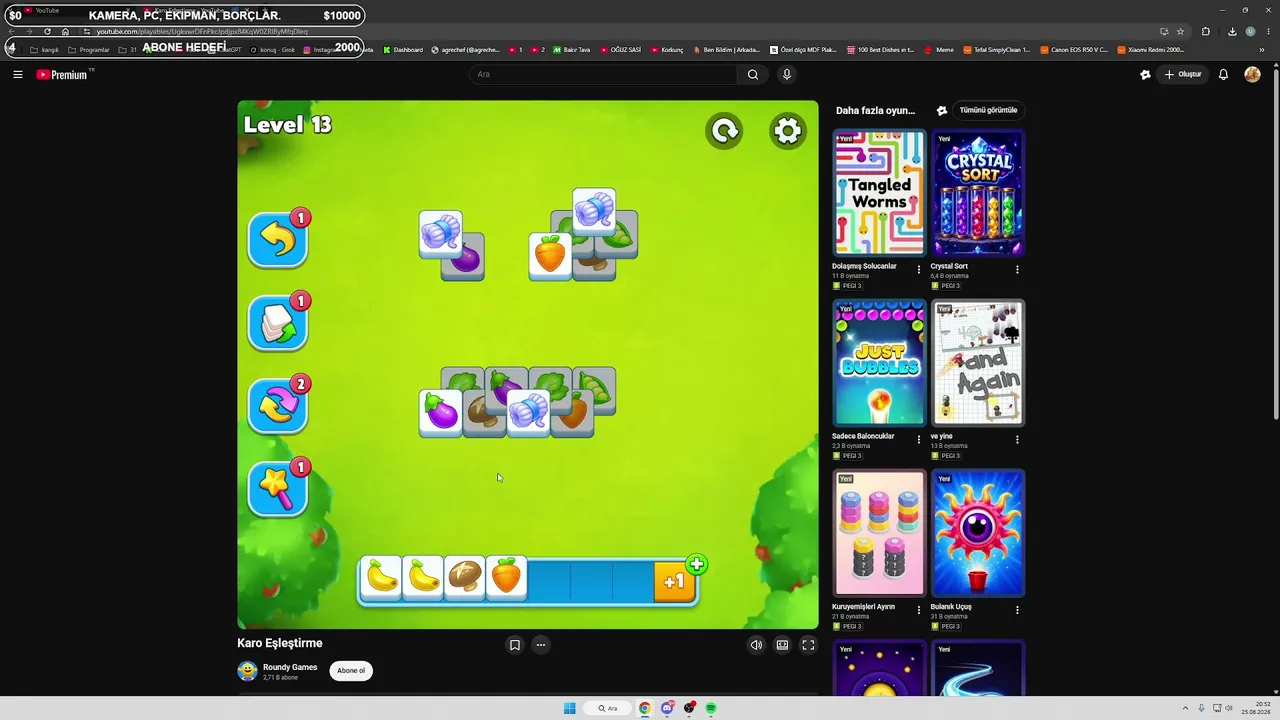Click the search magnifier button
This screenshot has height=720, width=1280.
click(x=753, y=74)
